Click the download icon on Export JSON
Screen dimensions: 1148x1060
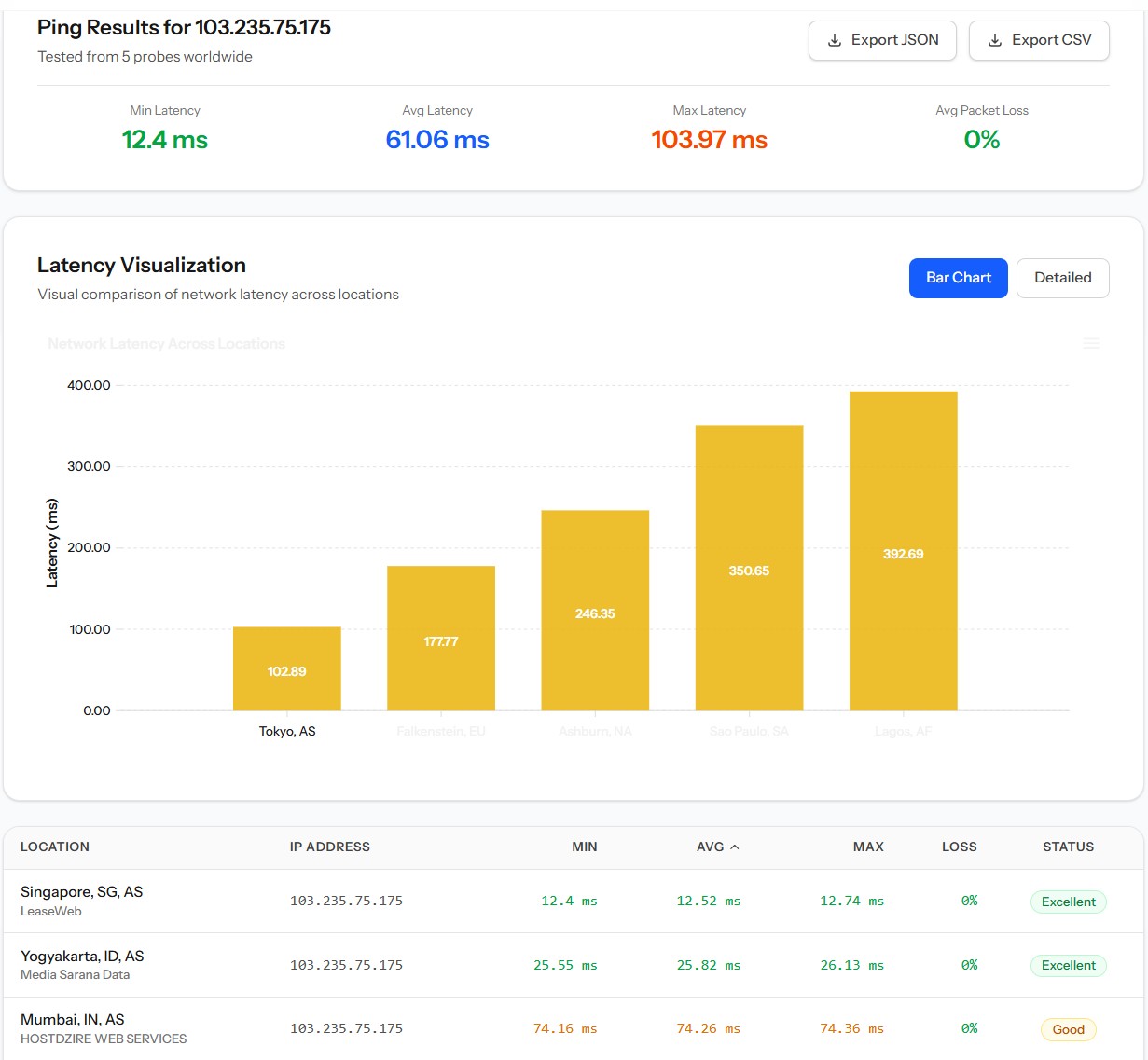(835, 40)
